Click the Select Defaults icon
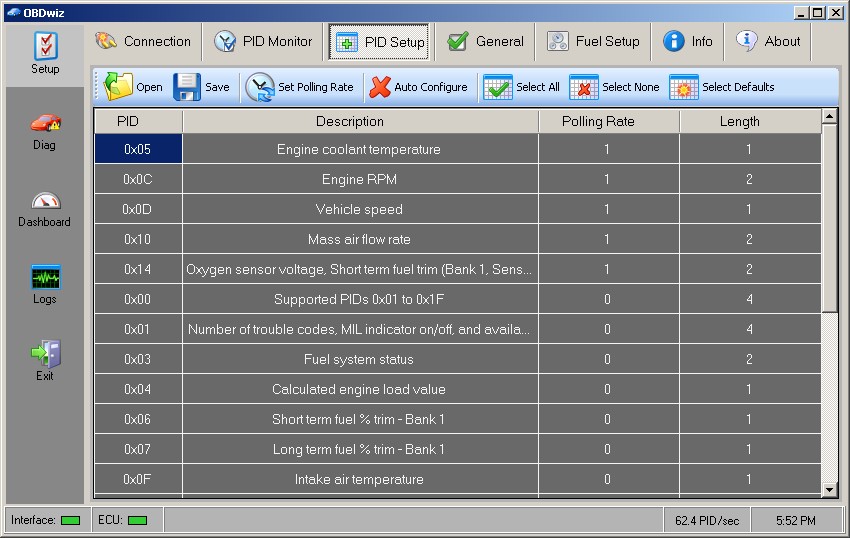 point(684,87)
